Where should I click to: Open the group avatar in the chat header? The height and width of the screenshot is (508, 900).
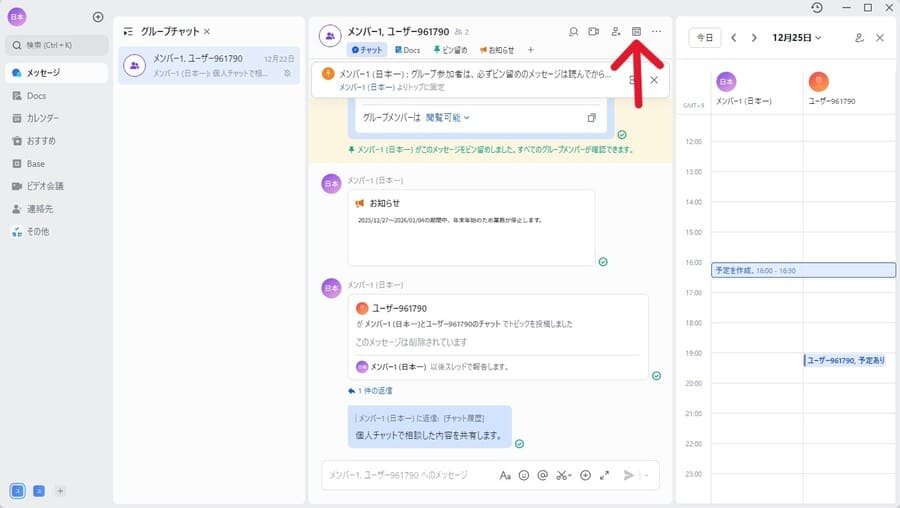point(330,36)
